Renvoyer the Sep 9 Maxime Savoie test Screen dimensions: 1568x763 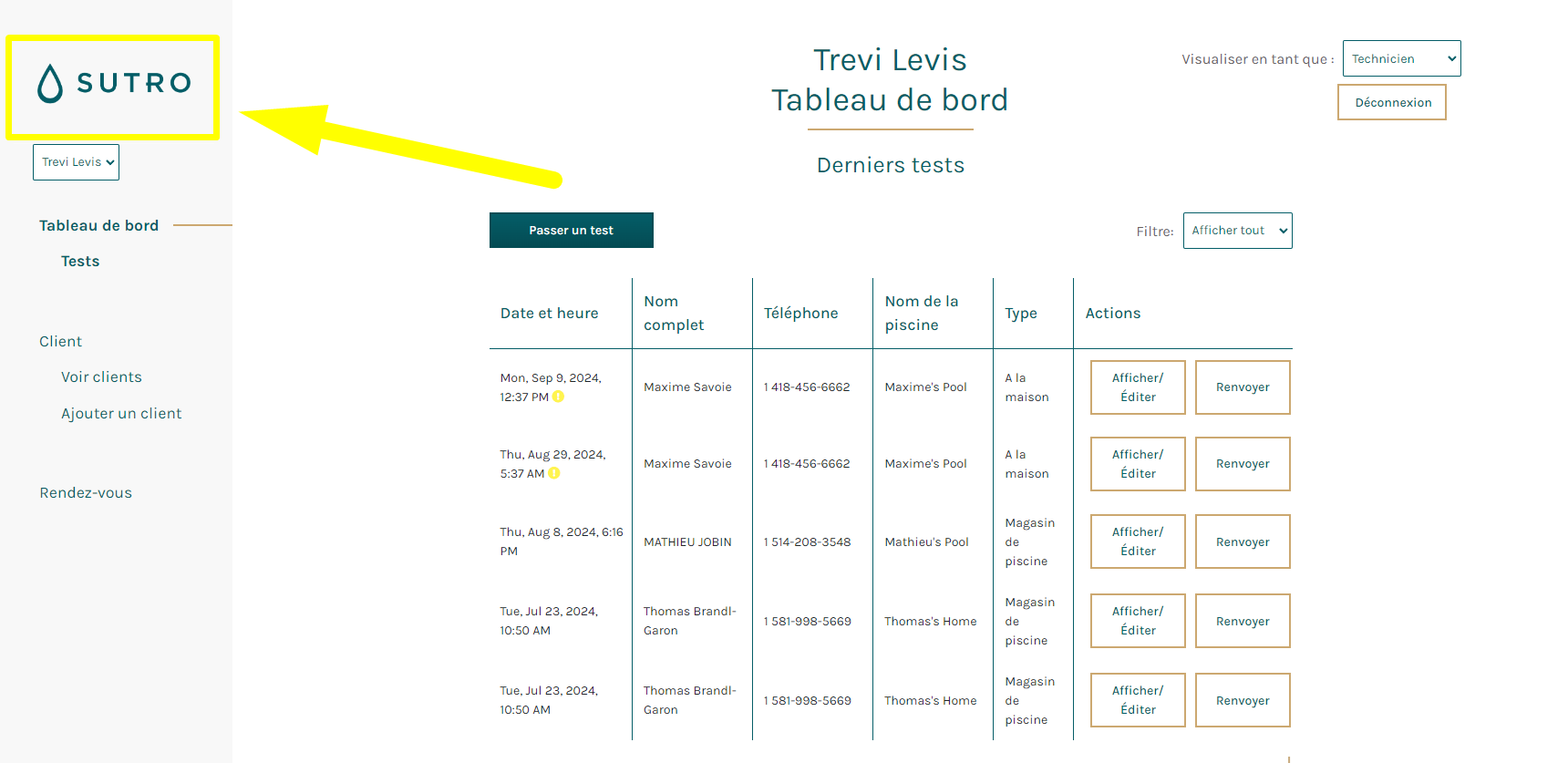[x=1243, y=387]
